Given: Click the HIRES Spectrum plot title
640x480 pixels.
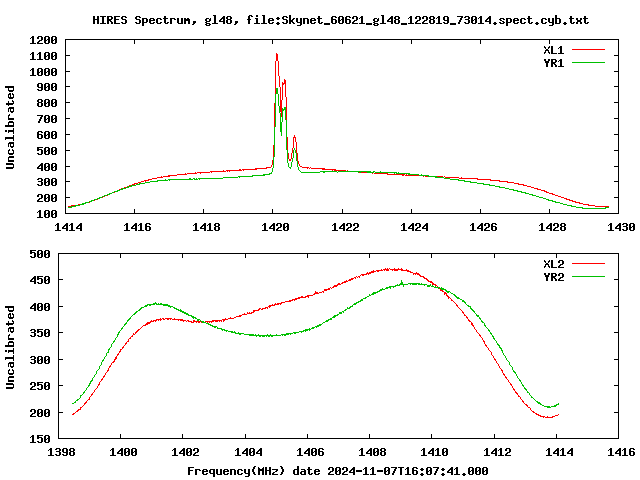Looking at the screenshot, I should pos(340,20).
